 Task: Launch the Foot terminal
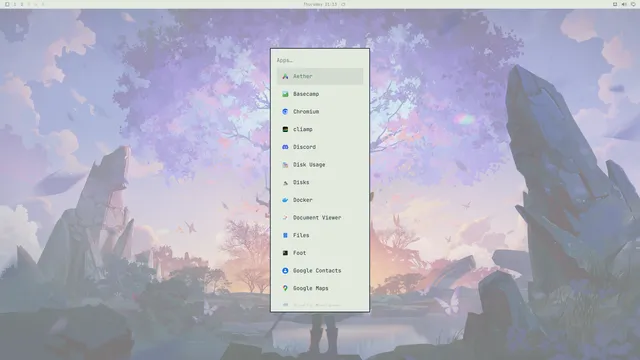tap(320, 253)
